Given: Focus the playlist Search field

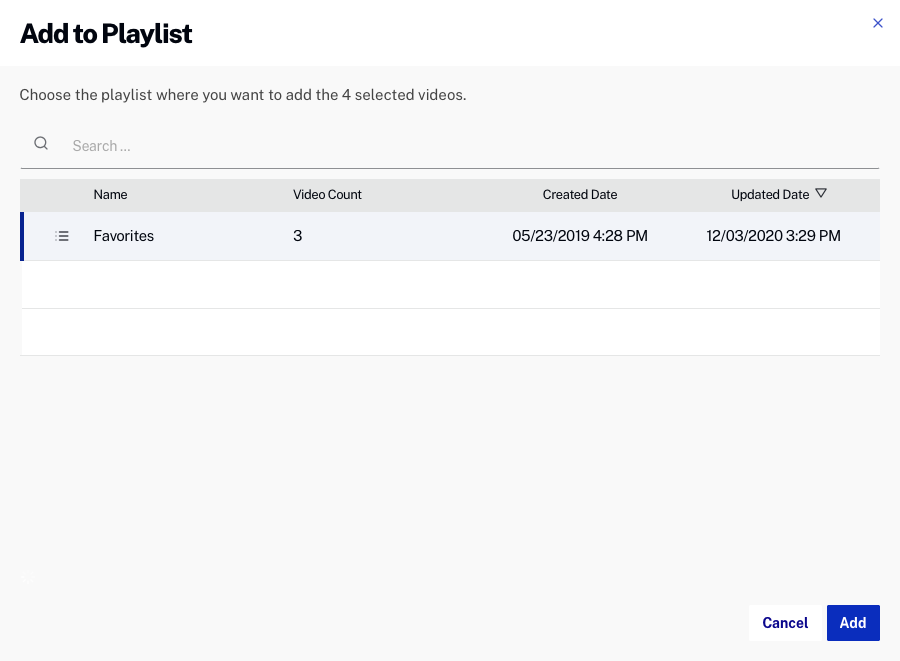Looking at the screenshot, I should tap(470, 146).
